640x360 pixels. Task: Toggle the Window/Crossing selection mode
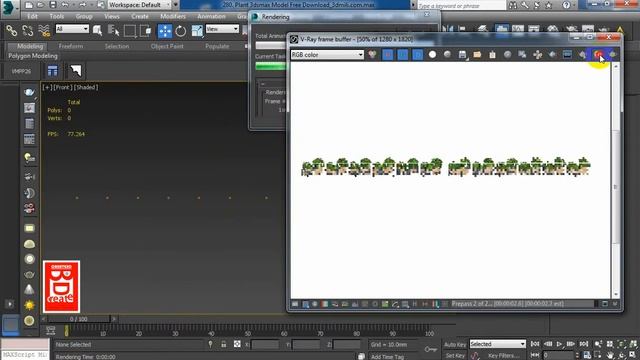(x=146, y=31)
